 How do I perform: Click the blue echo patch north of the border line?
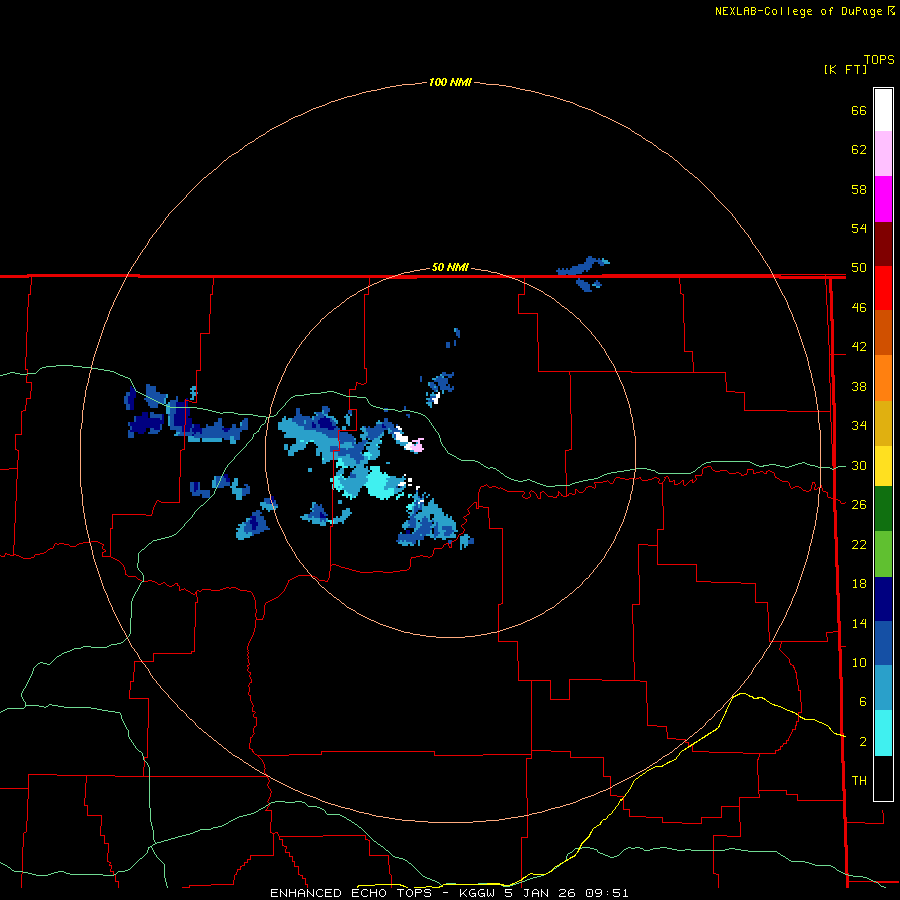coord(582,266)
